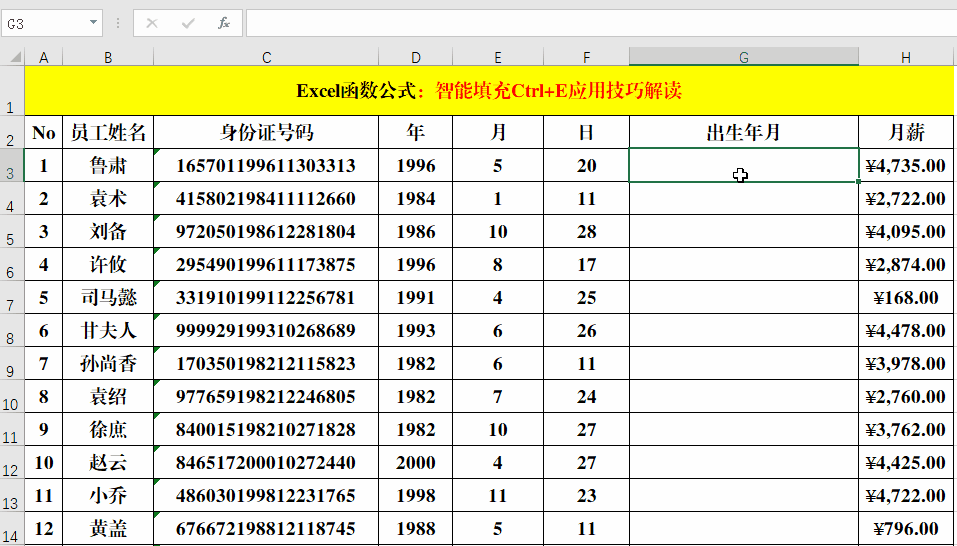Viewport: 957px width, 546px height.
Task: Select salary cell ¥4,735.00
Action: [x=906, y=165]
